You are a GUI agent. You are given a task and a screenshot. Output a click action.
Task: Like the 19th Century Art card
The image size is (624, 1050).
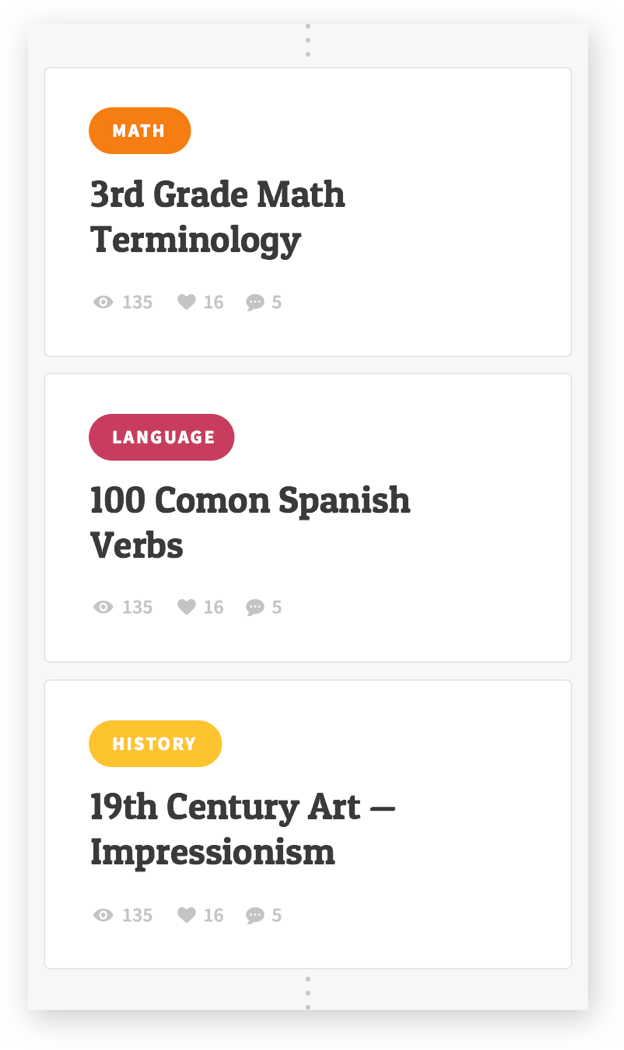click(186, 915)
